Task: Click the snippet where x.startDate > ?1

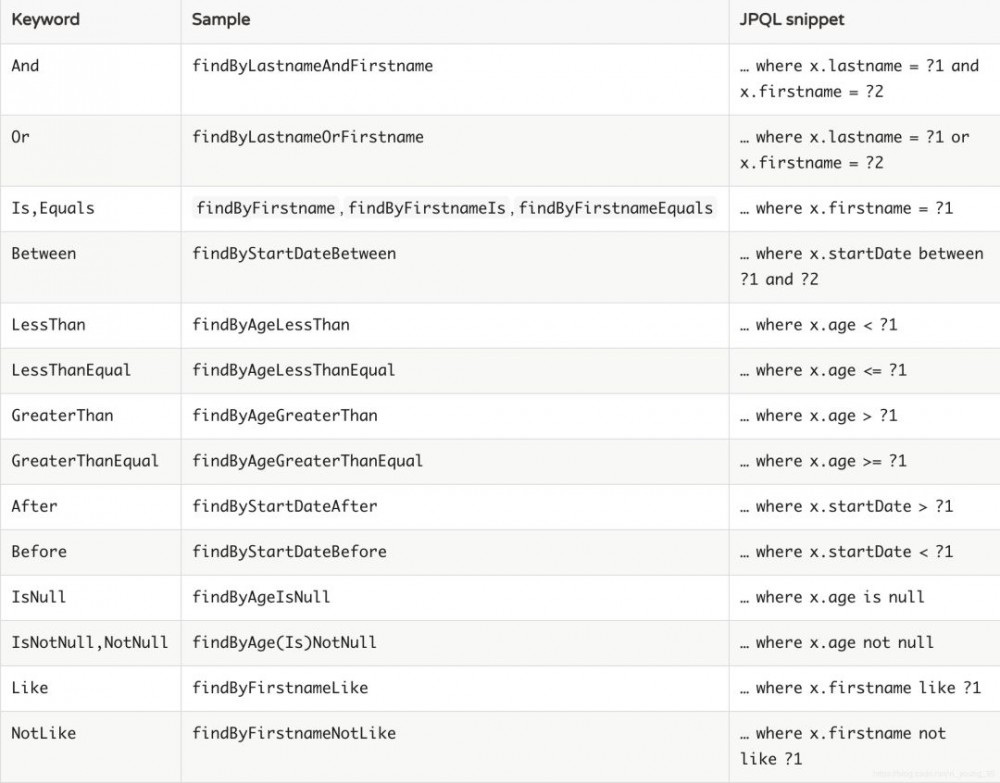Action: pyautogui.click(x=847, y=506)
